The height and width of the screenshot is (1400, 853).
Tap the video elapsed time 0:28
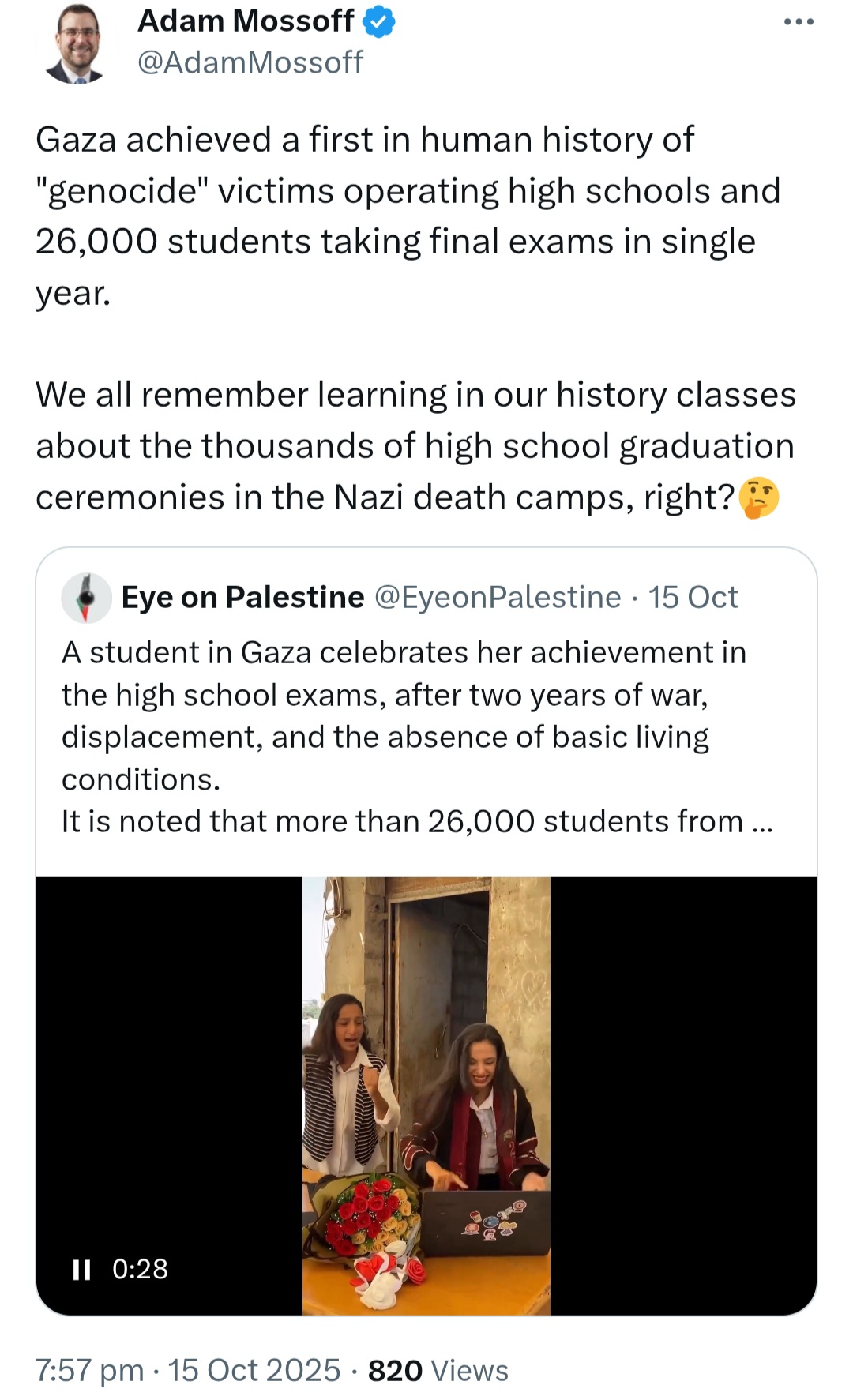pos(140,1269)
